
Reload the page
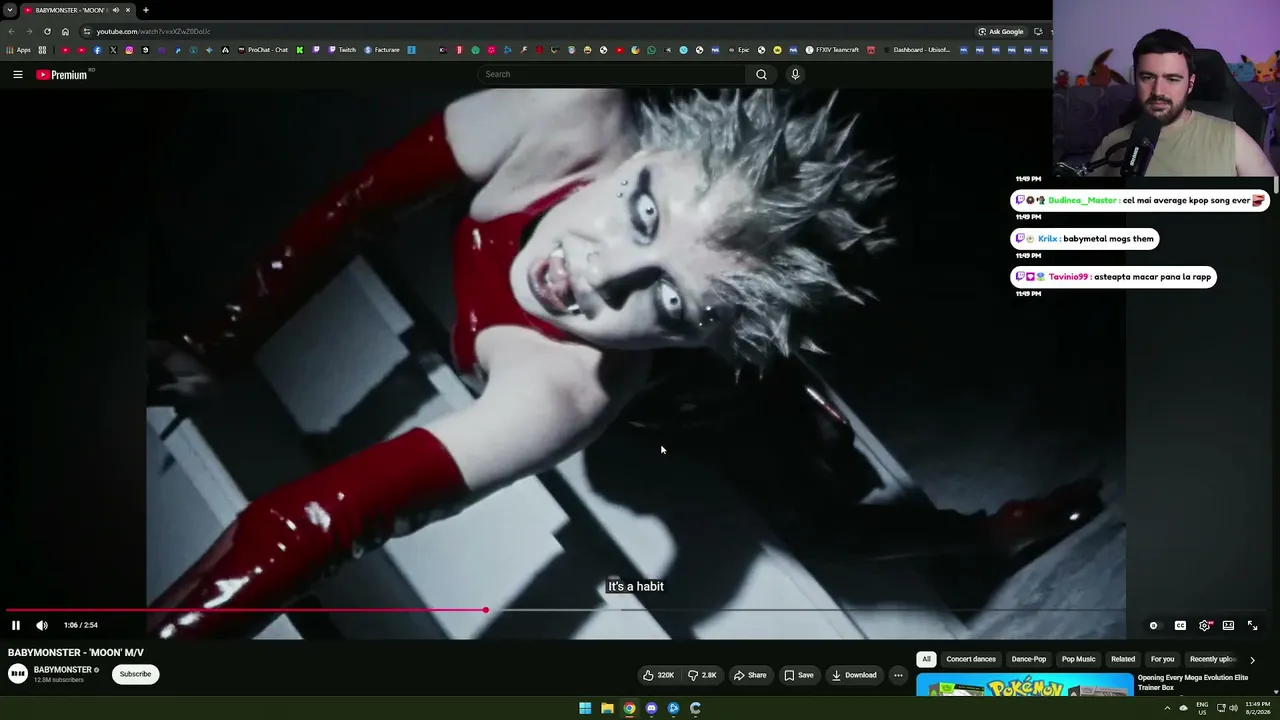coord(47,31)
